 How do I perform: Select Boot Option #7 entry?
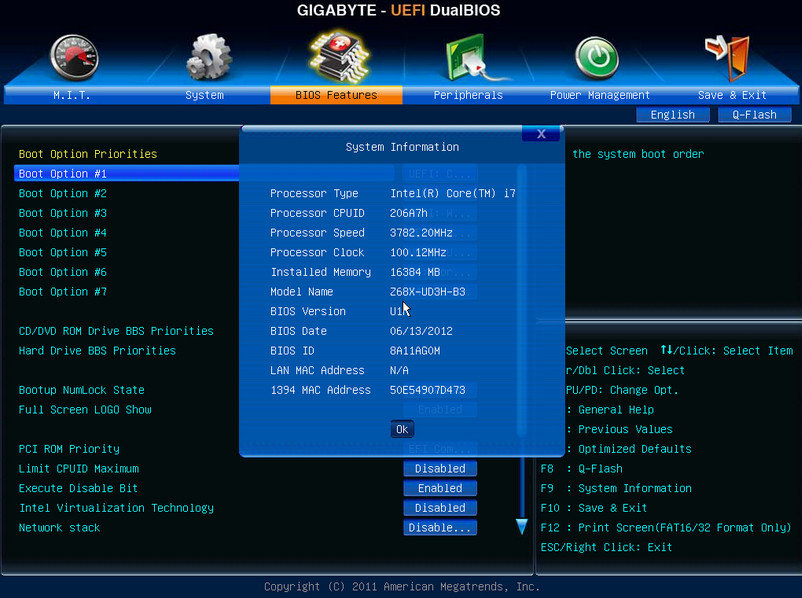coord(62,292)
